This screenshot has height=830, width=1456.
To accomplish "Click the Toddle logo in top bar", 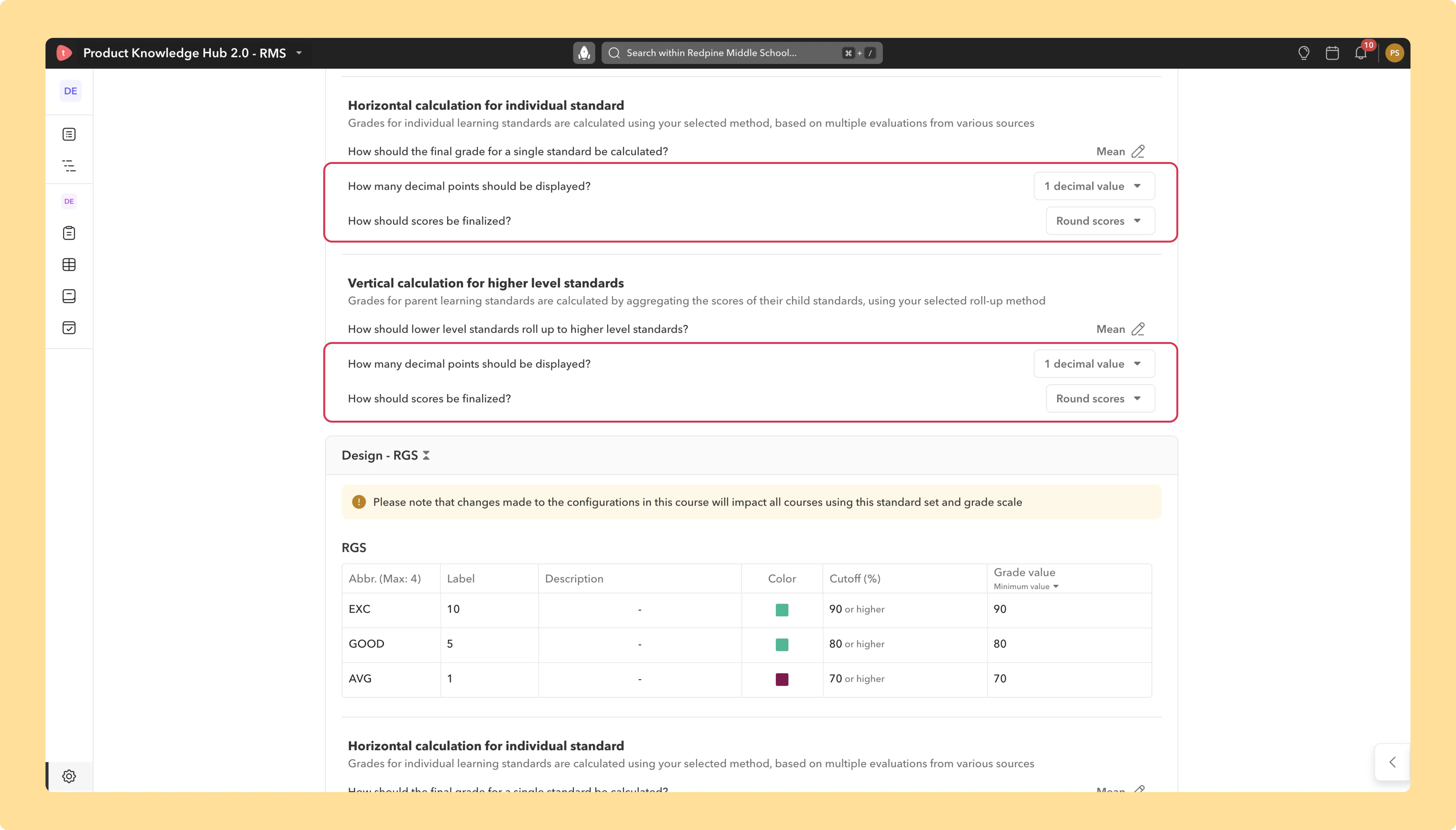I will (x=64, y=53).
